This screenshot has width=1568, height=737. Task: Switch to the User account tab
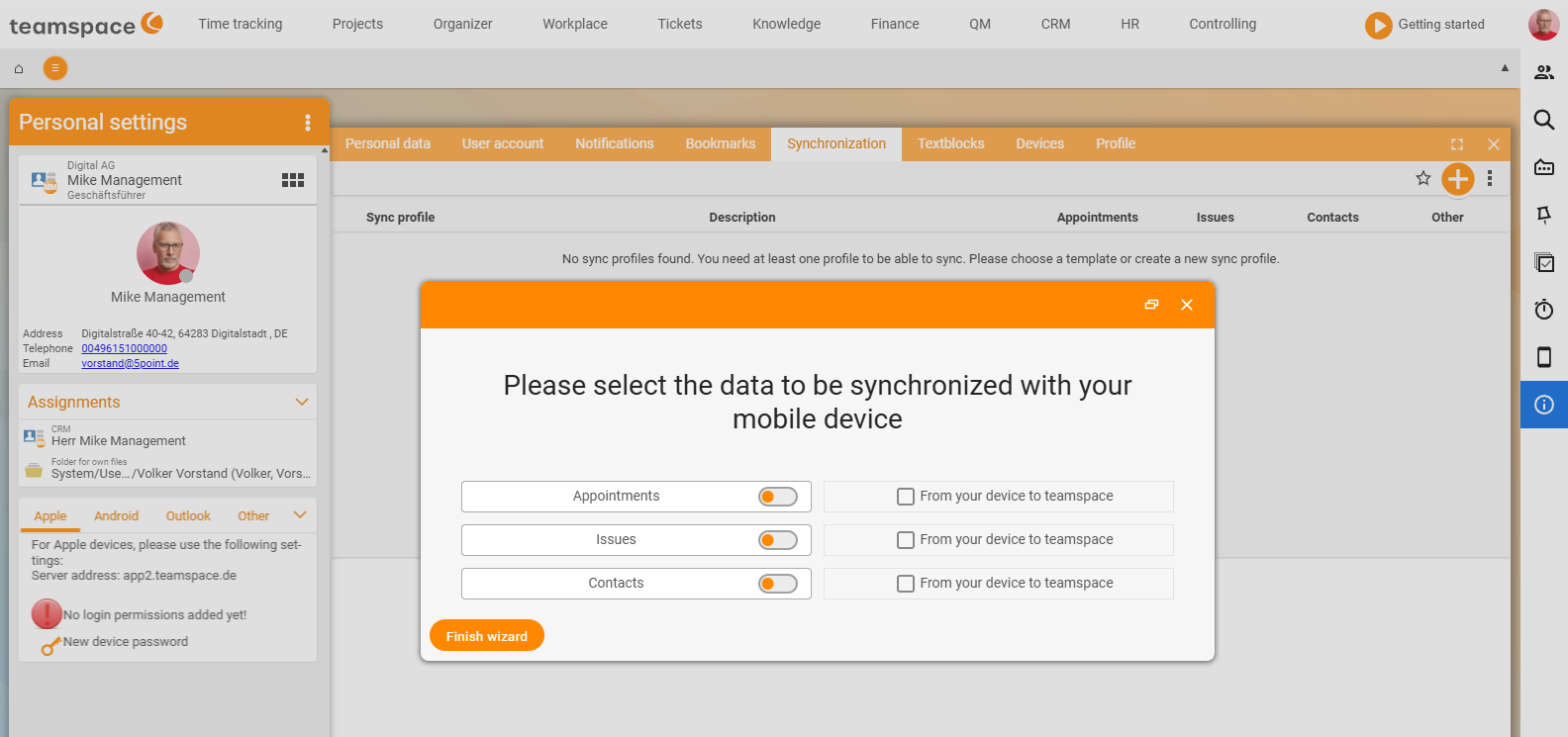point(503,144)
